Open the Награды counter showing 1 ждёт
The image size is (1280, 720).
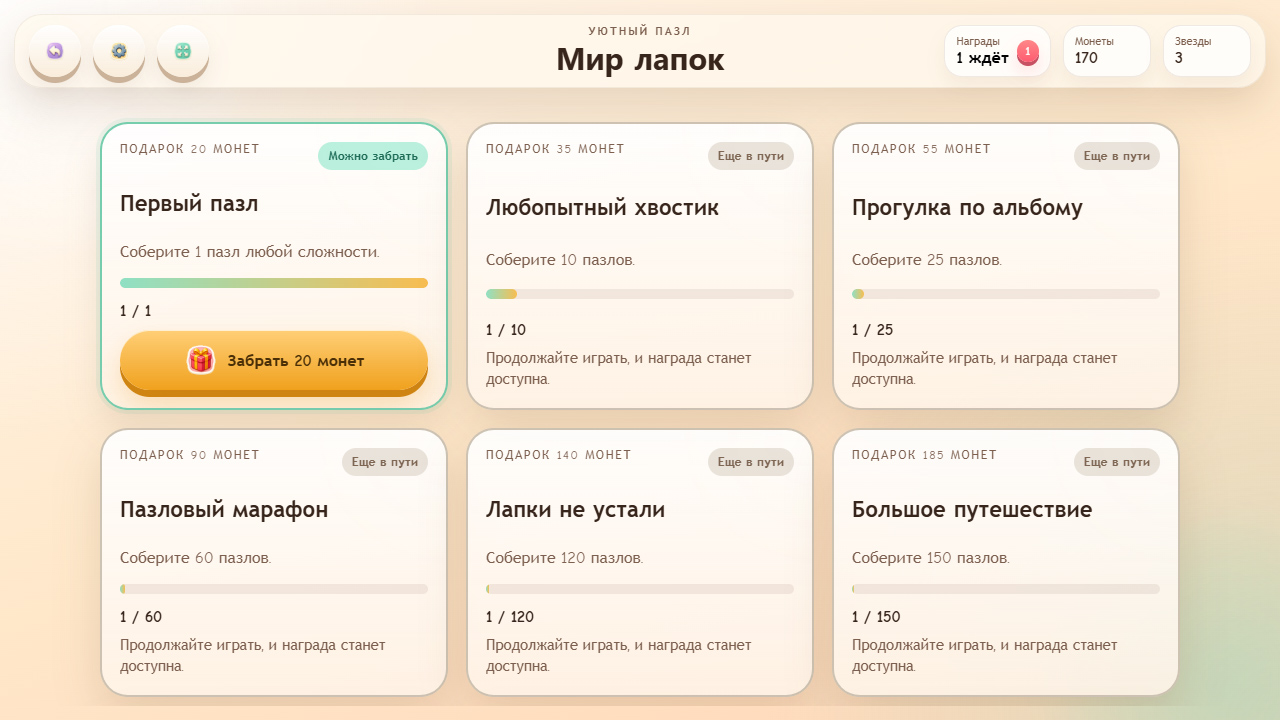tap(997, 51)
